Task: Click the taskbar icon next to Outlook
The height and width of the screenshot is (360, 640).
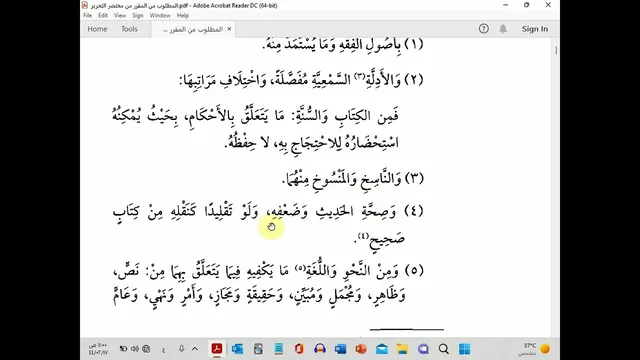Action: coord(258,349)
